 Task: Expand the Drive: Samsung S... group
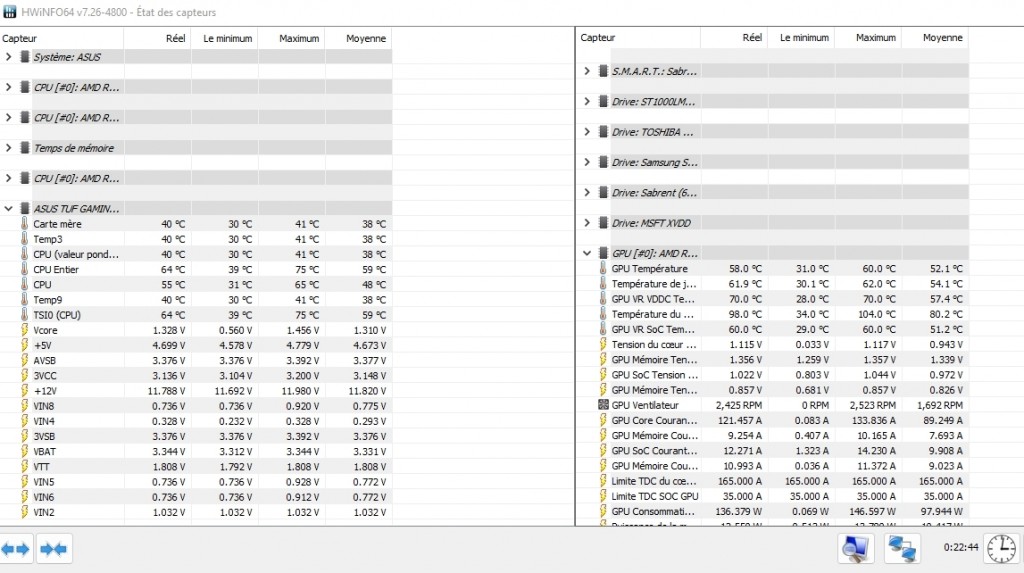pos(586,162)
